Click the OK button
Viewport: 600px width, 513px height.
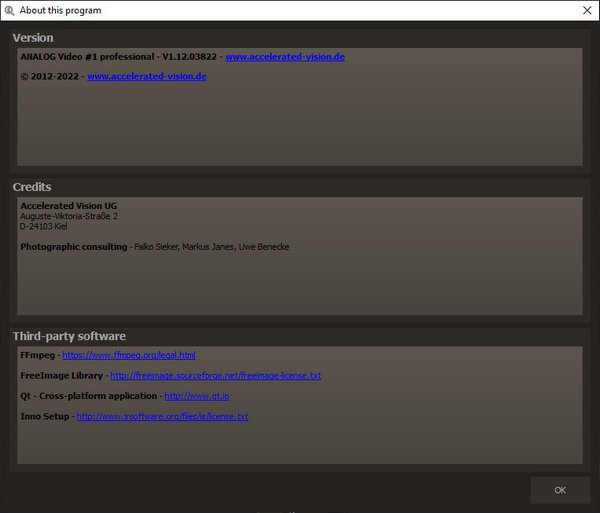click(x=560, y=490)
